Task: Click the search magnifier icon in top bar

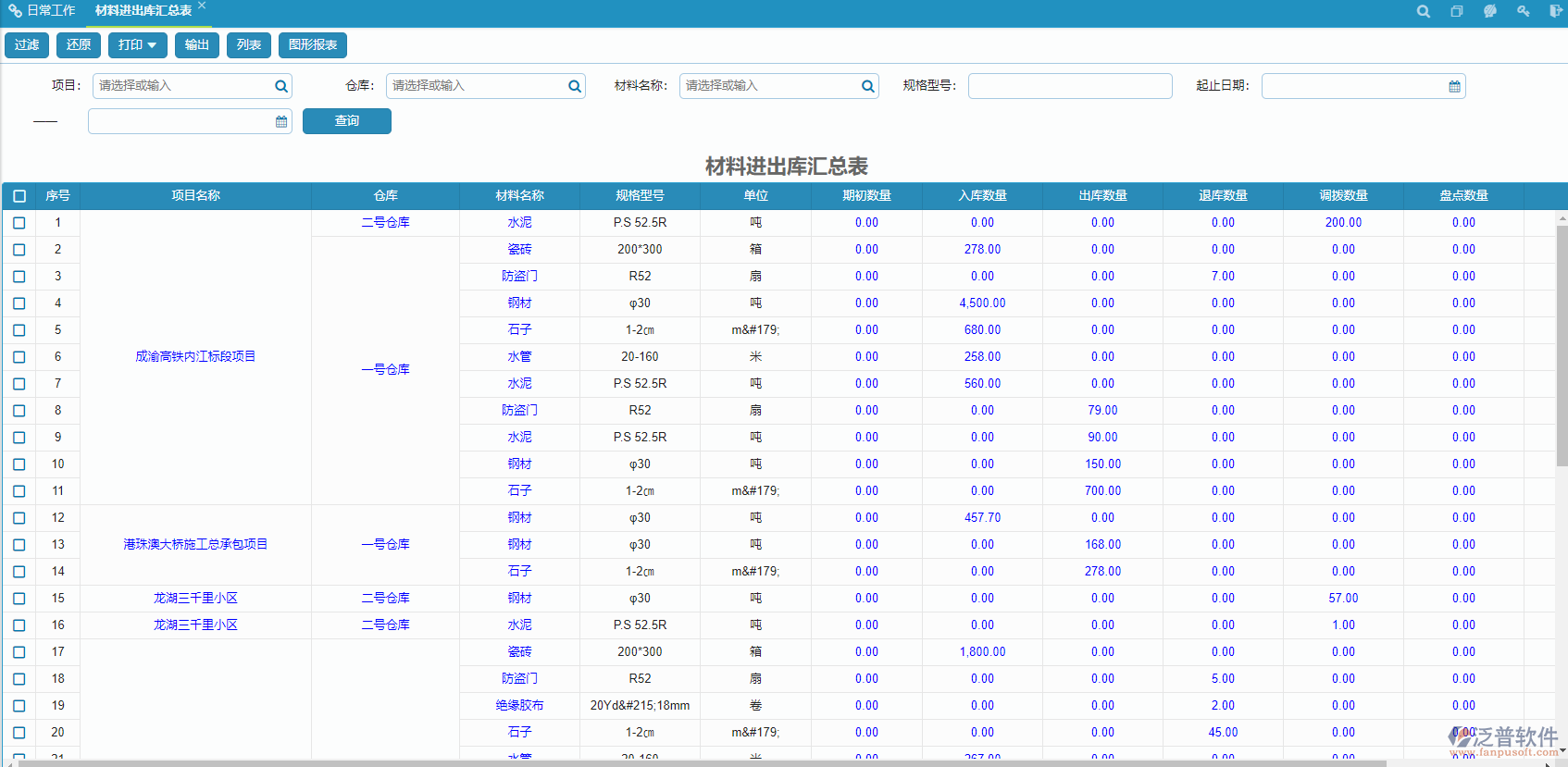Action: (1423, 11)
